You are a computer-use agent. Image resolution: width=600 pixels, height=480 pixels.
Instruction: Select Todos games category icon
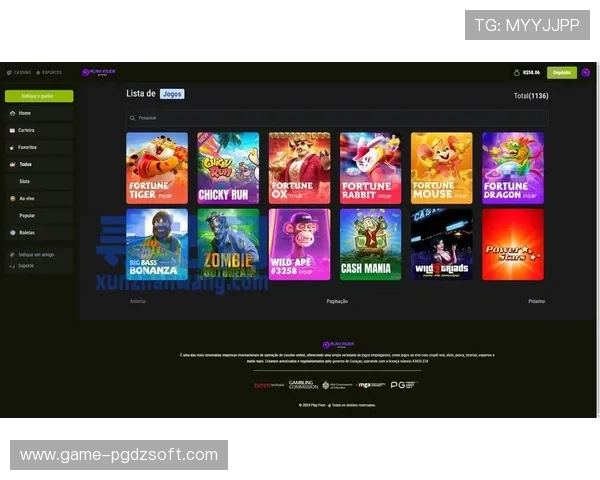12,164
